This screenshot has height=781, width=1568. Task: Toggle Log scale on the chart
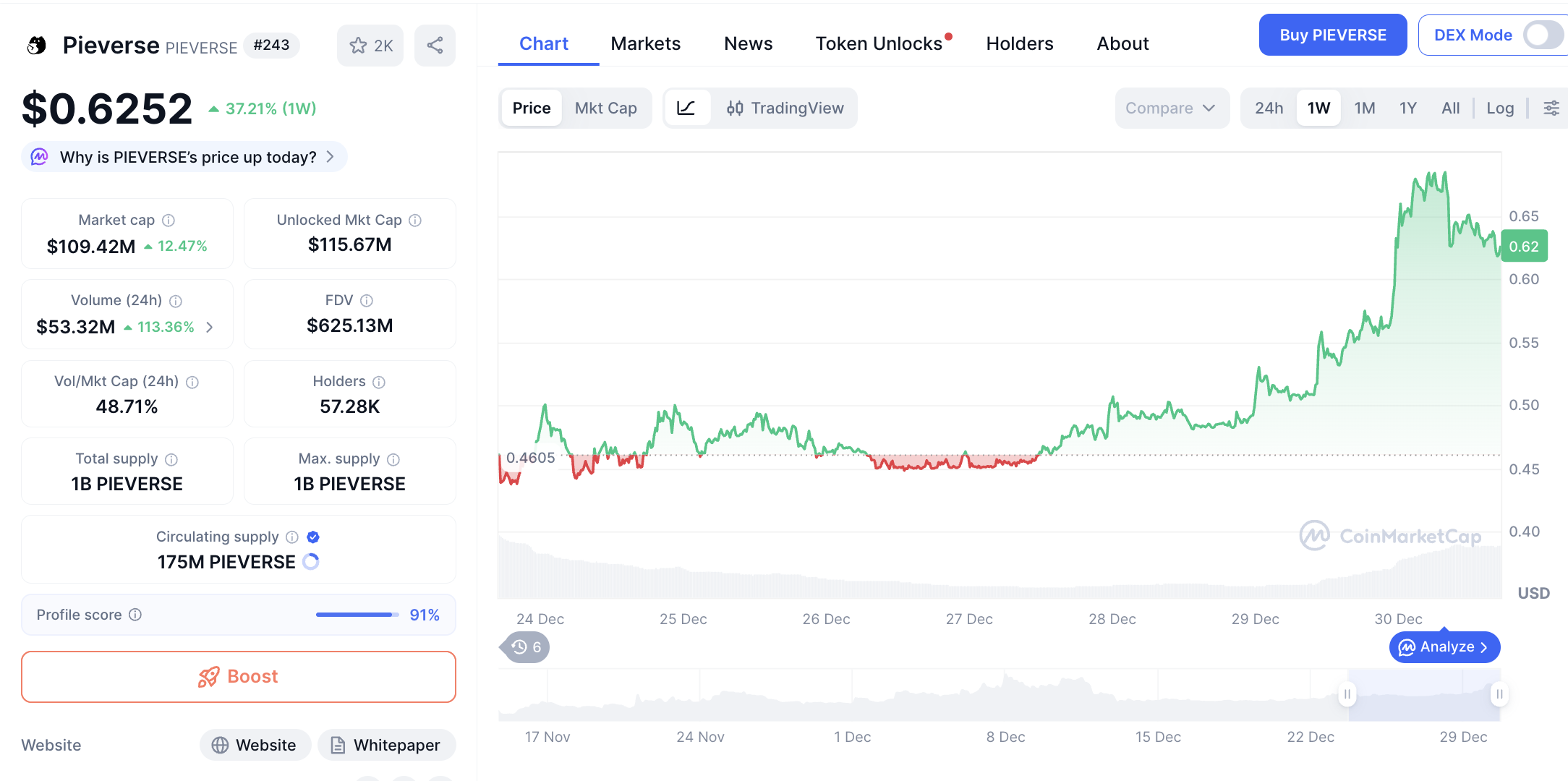[x=1500, y=108]
